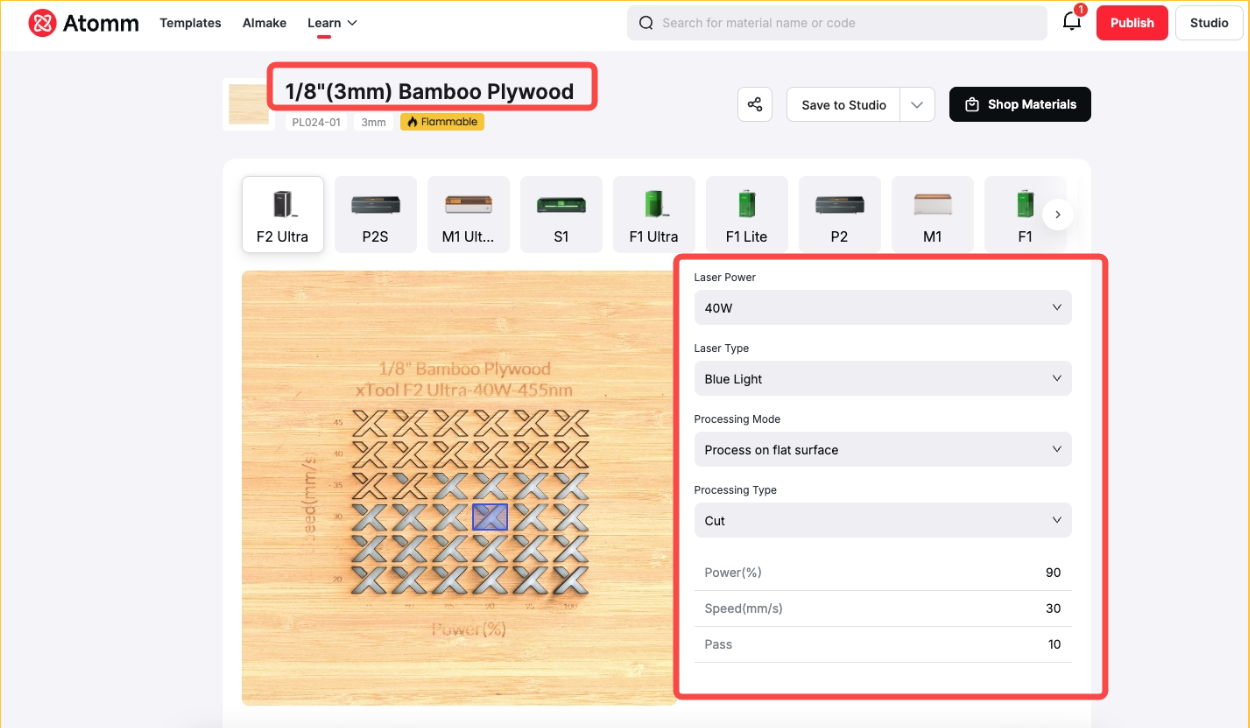Open the Processing Type Cut dropdown
The height and width of the screenshot is (728, 1250).
click(x=882, y=521)
